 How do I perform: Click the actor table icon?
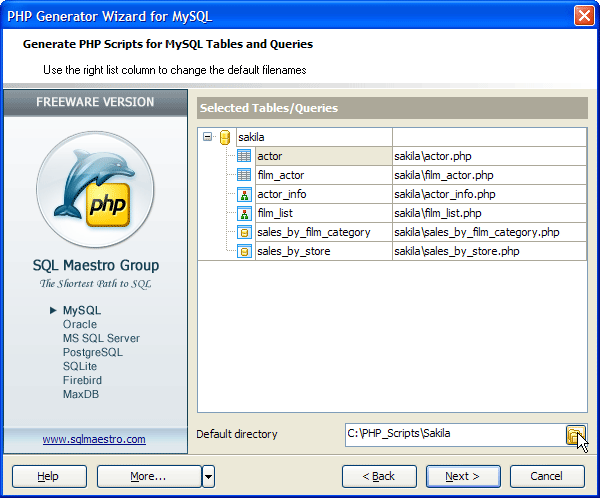244,156
